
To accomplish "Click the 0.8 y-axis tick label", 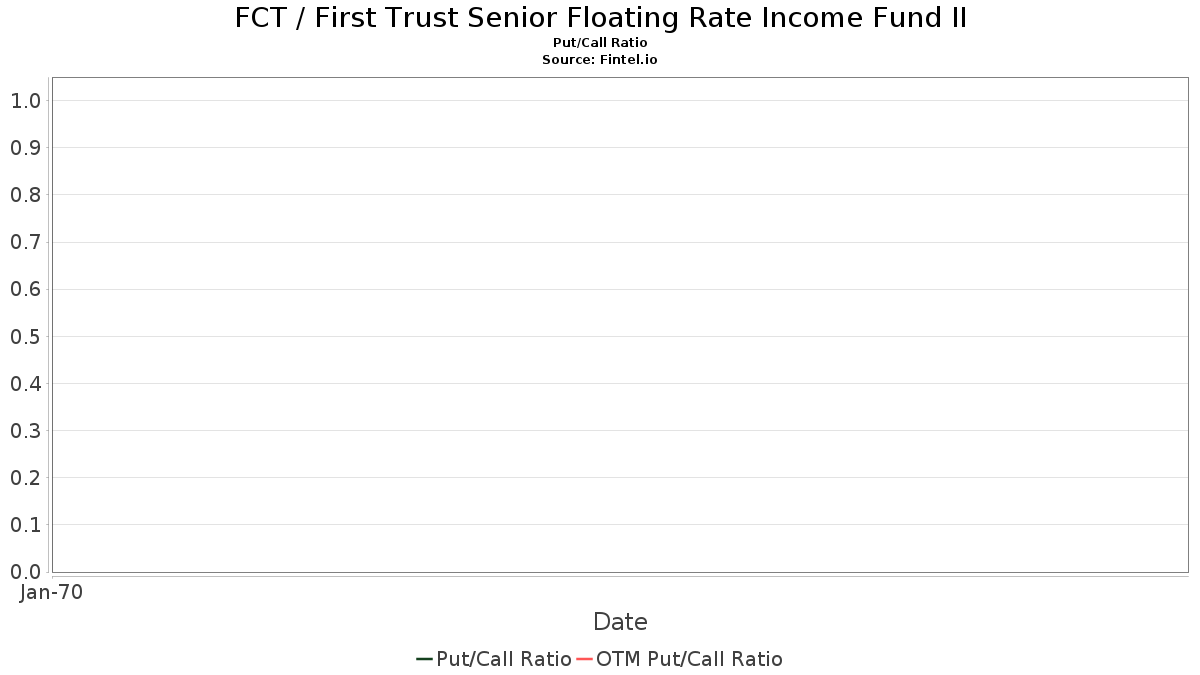I will [26, 195].
